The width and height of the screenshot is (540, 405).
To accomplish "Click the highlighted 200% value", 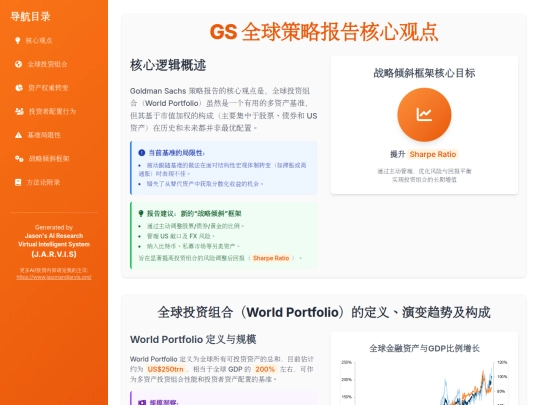I will [x=265, y=369].
